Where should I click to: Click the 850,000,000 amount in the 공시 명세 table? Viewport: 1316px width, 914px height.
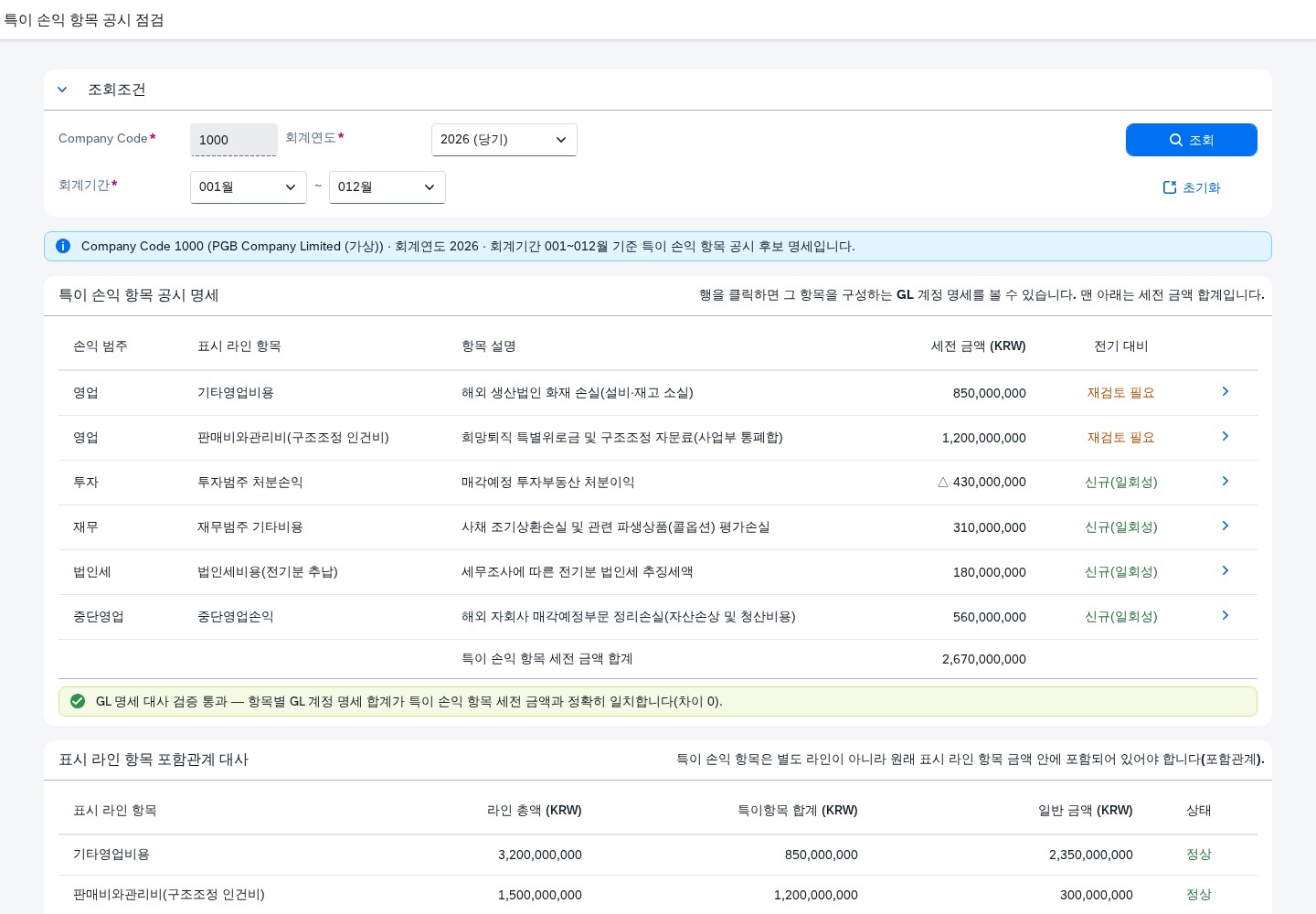tap(990, 393)
